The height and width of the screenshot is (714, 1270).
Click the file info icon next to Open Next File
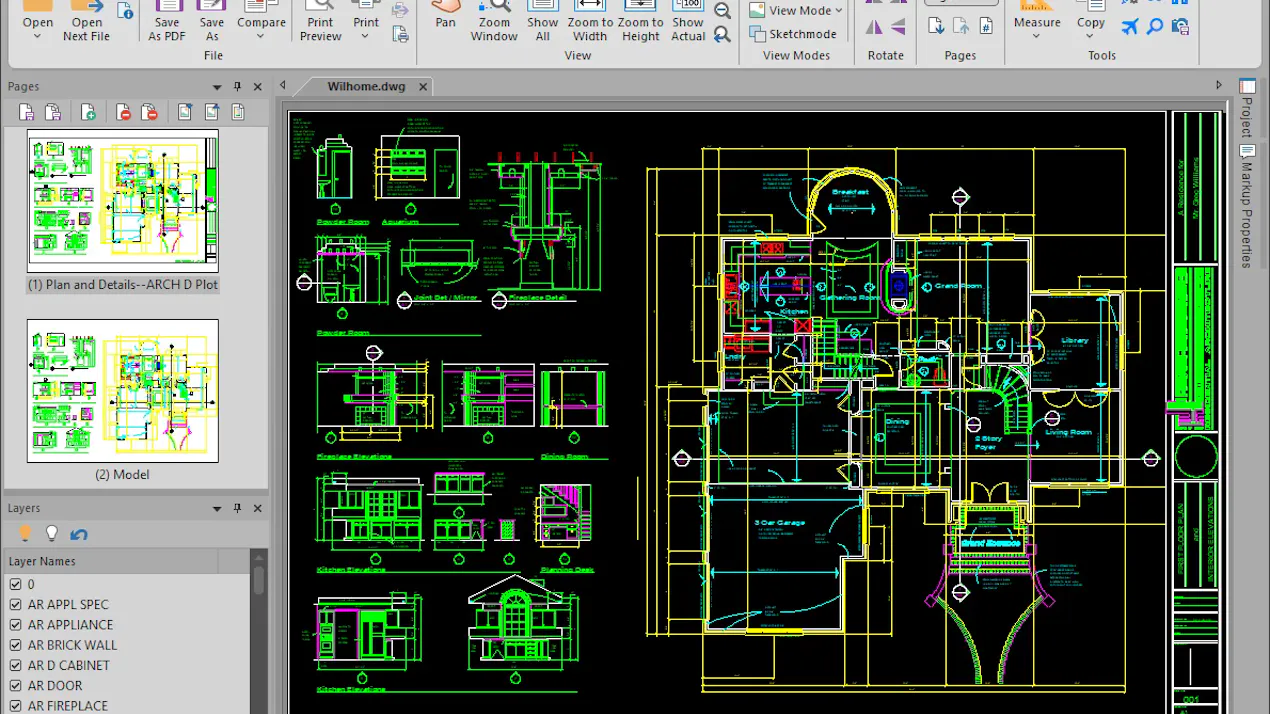tap(125, 11)
